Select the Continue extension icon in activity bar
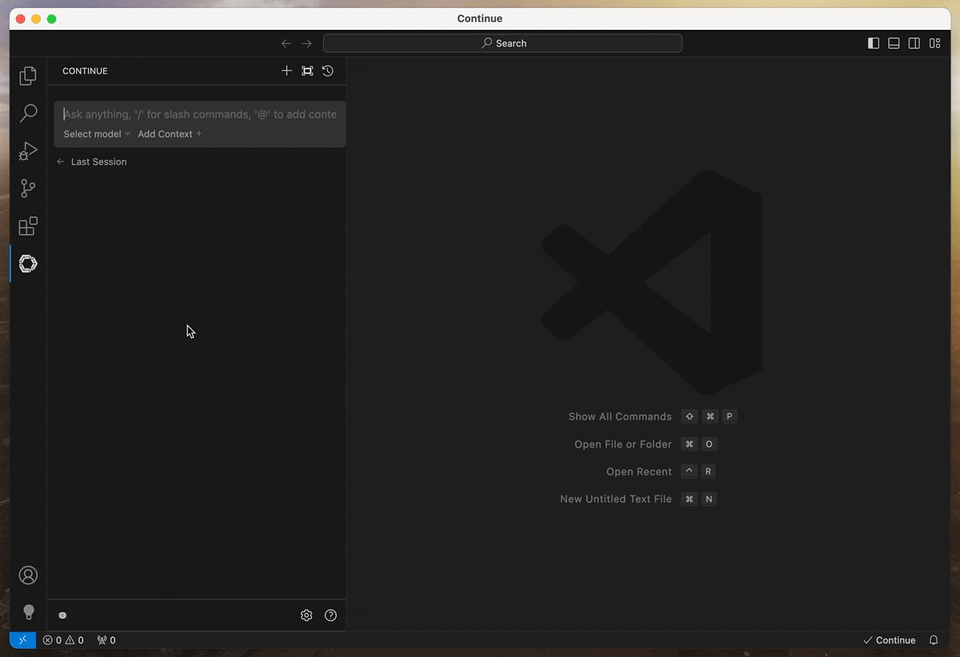The image size is (960, 657). coord(28,264)
